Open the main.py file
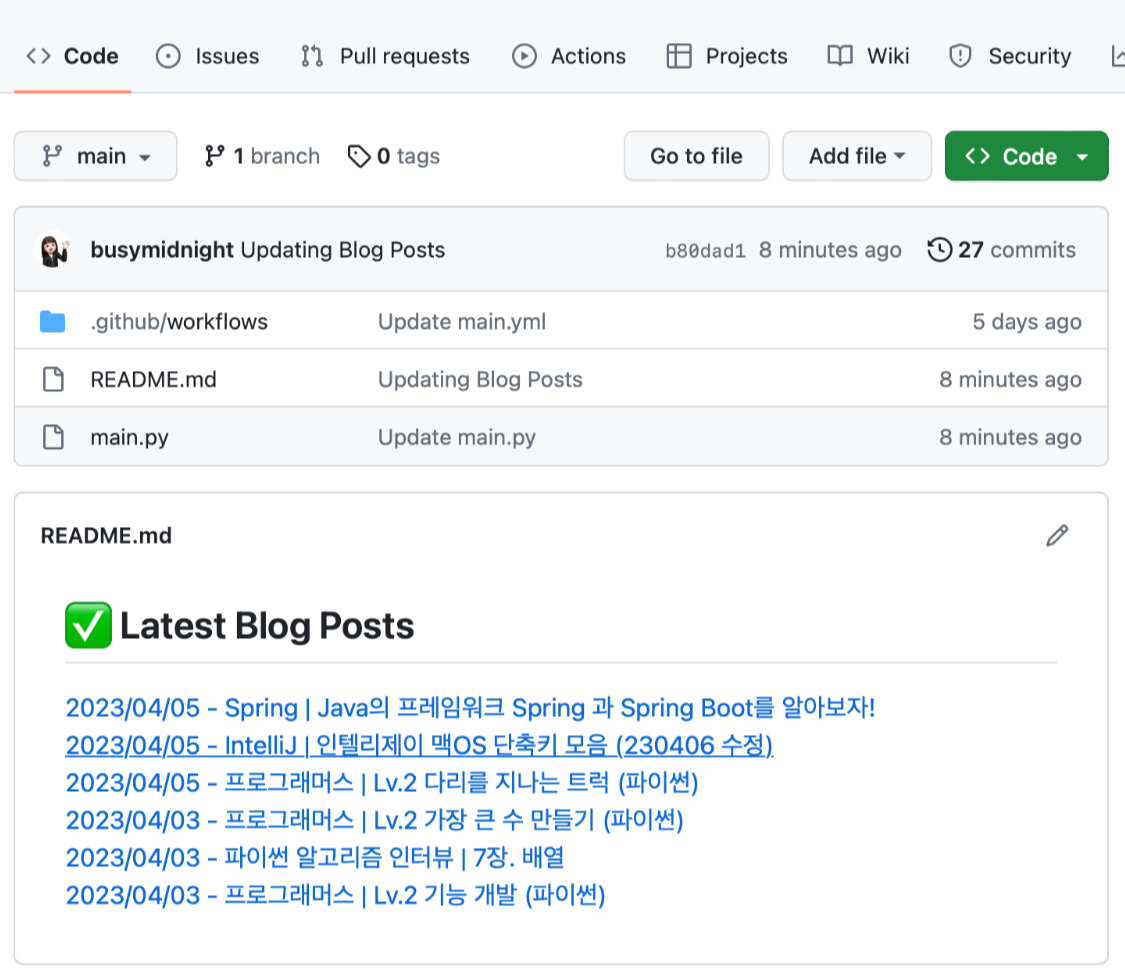 pyautogui.click(x=129, y=437)
